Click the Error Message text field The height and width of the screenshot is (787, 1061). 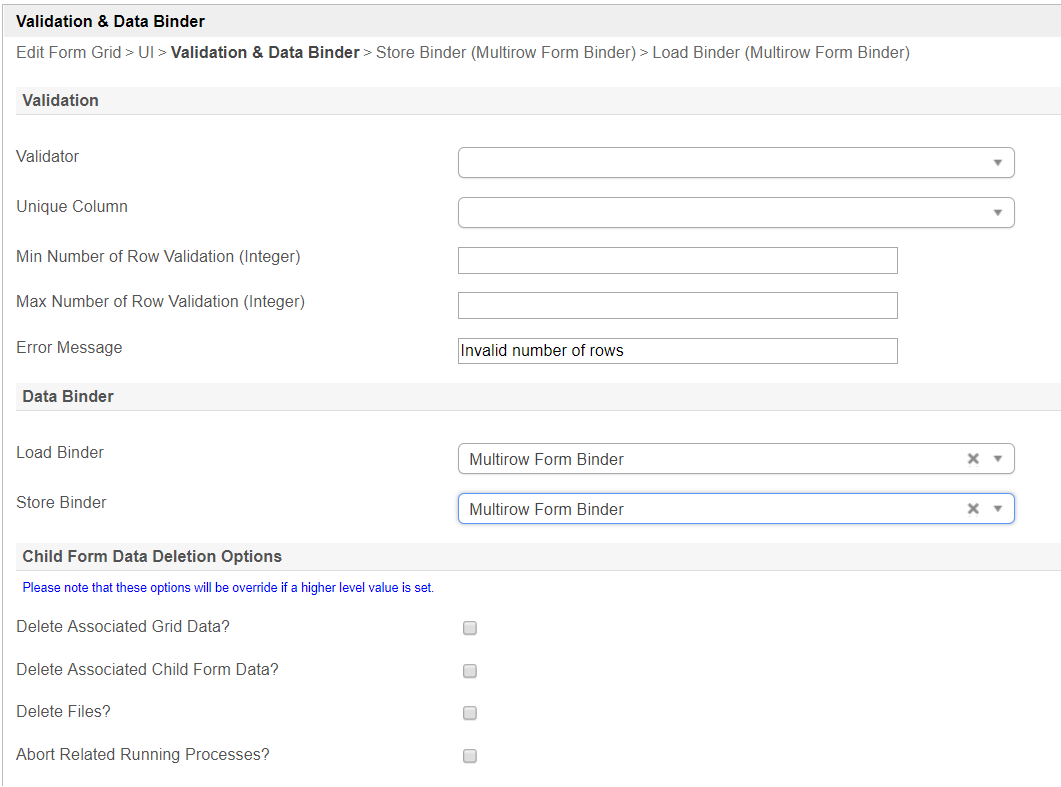click(677, 351)
